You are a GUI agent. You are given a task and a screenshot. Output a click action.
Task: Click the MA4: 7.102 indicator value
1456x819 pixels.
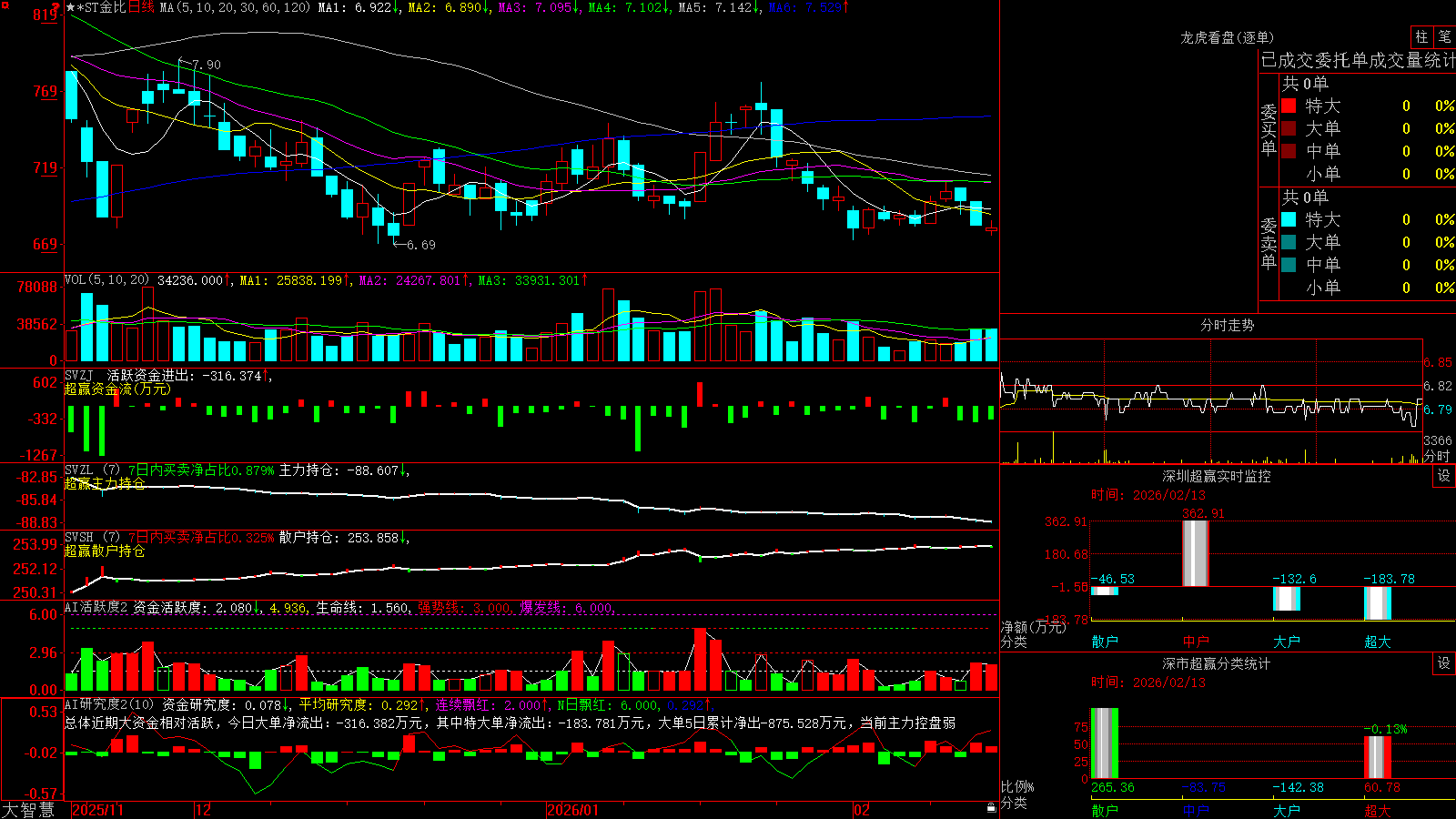click(x=628, y=7)
